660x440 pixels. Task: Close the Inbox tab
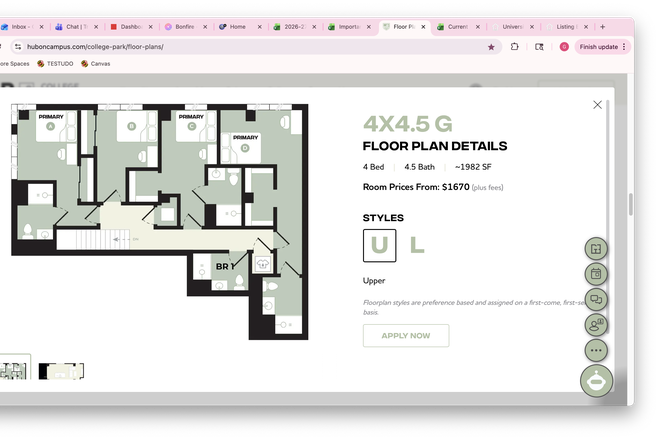coord(41,27)
